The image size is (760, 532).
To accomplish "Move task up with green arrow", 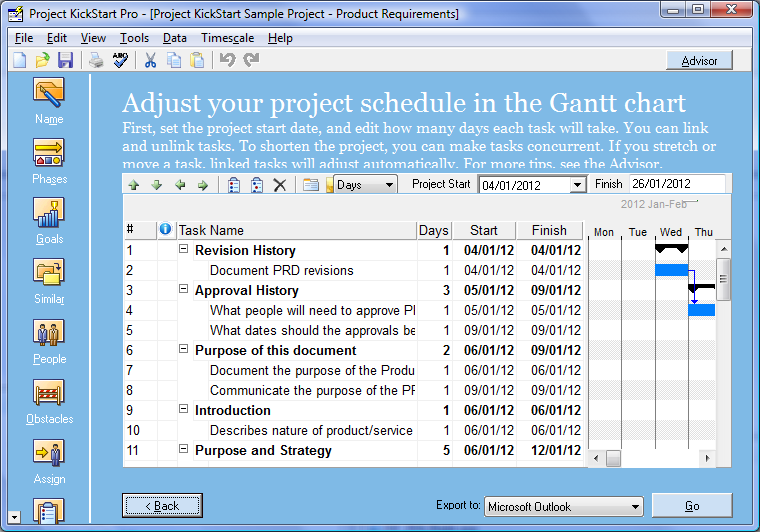I will pos(134,185).
